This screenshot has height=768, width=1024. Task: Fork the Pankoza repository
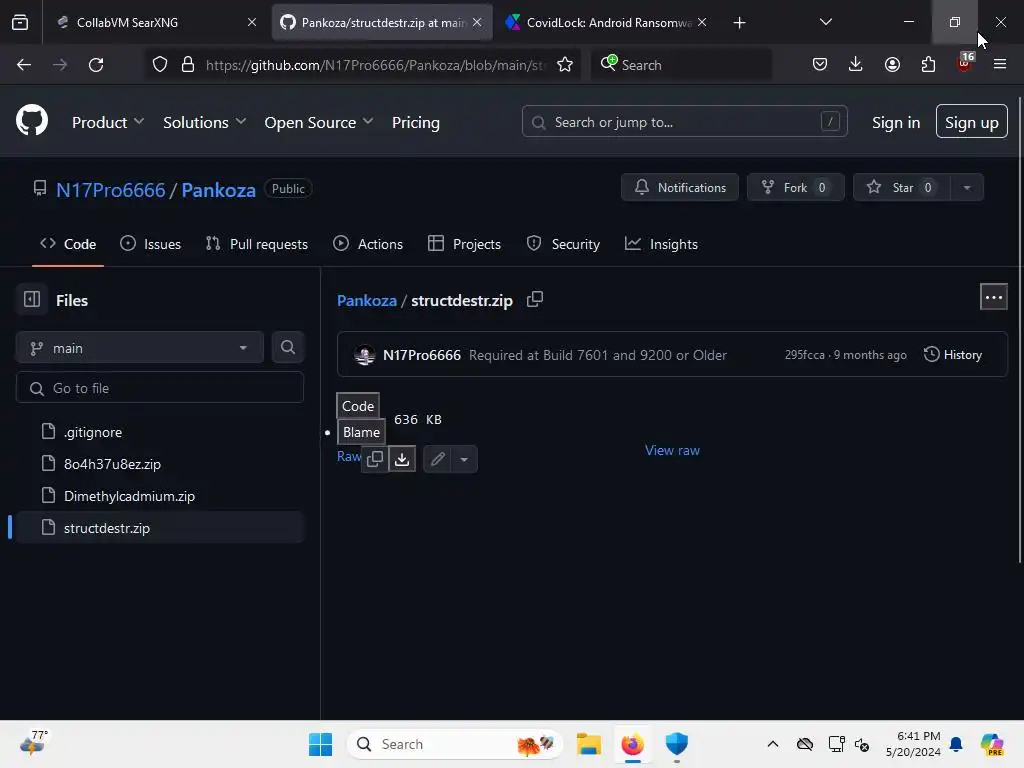point(795,187)
